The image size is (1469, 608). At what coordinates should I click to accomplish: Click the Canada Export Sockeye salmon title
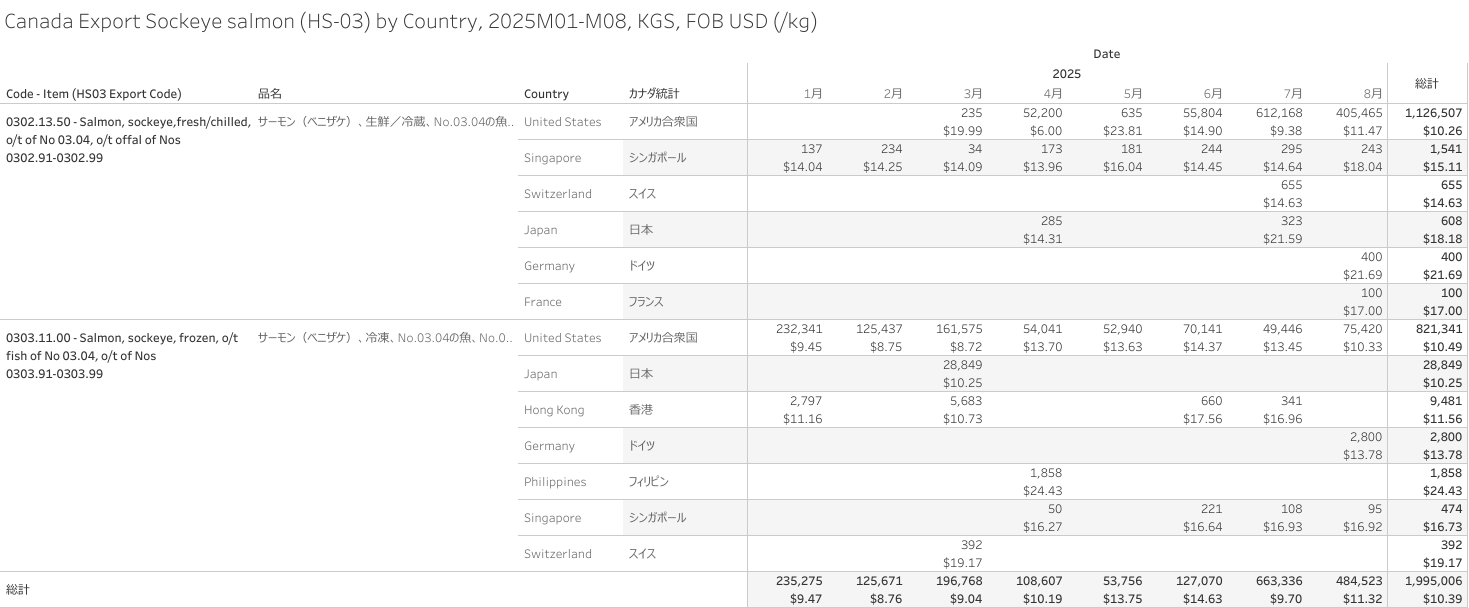pyautogui.click(x=411, y=22)
